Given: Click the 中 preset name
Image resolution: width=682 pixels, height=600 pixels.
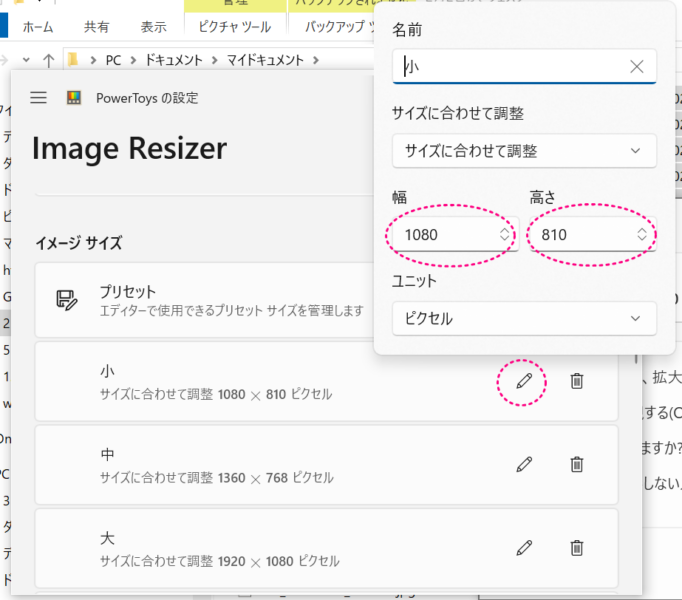Looking at the screenshot, I should [107, 455].
